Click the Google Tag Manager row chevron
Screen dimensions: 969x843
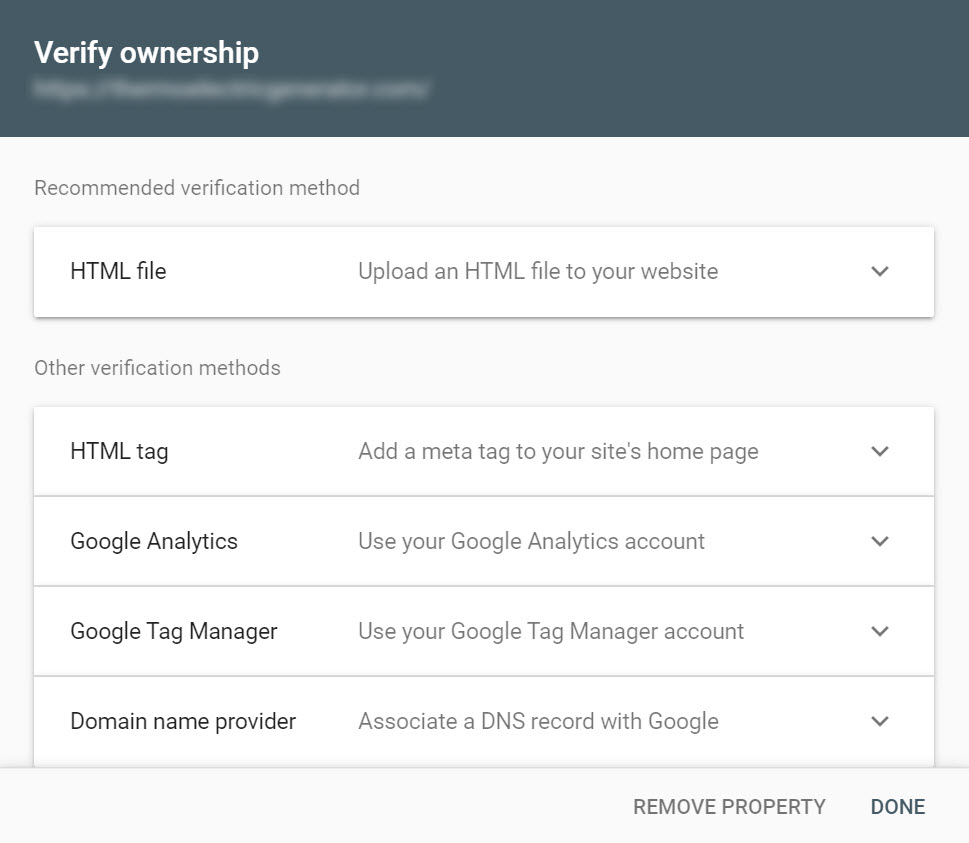[879, 631]
